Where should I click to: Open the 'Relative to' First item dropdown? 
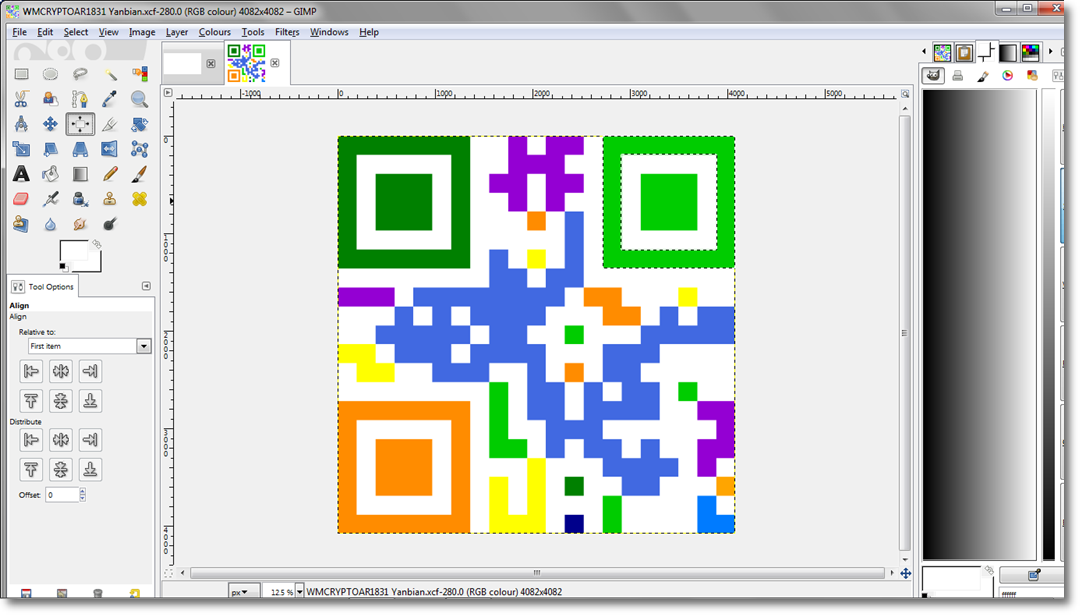click(x=90, y=346)
